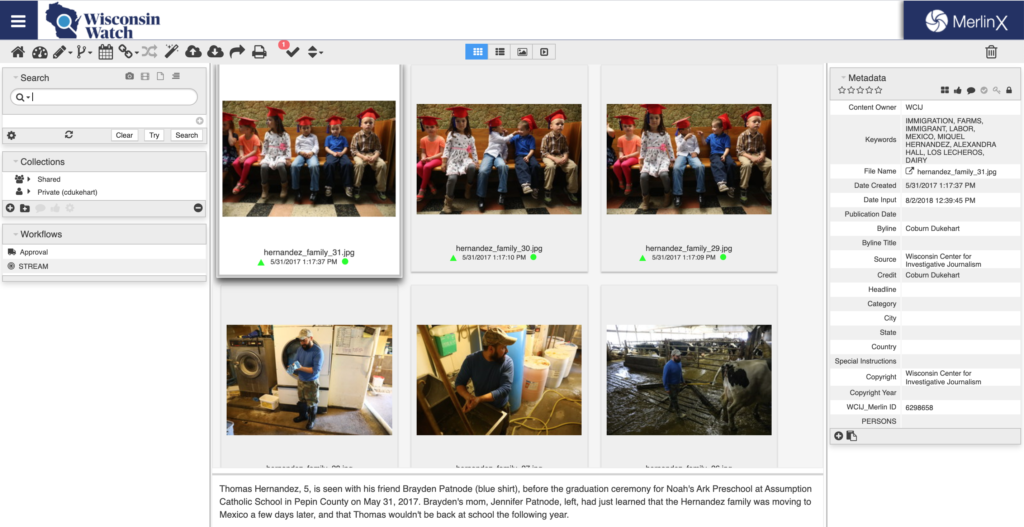
Task: Toggle the photo camera search filter
Action: point(129,76)
